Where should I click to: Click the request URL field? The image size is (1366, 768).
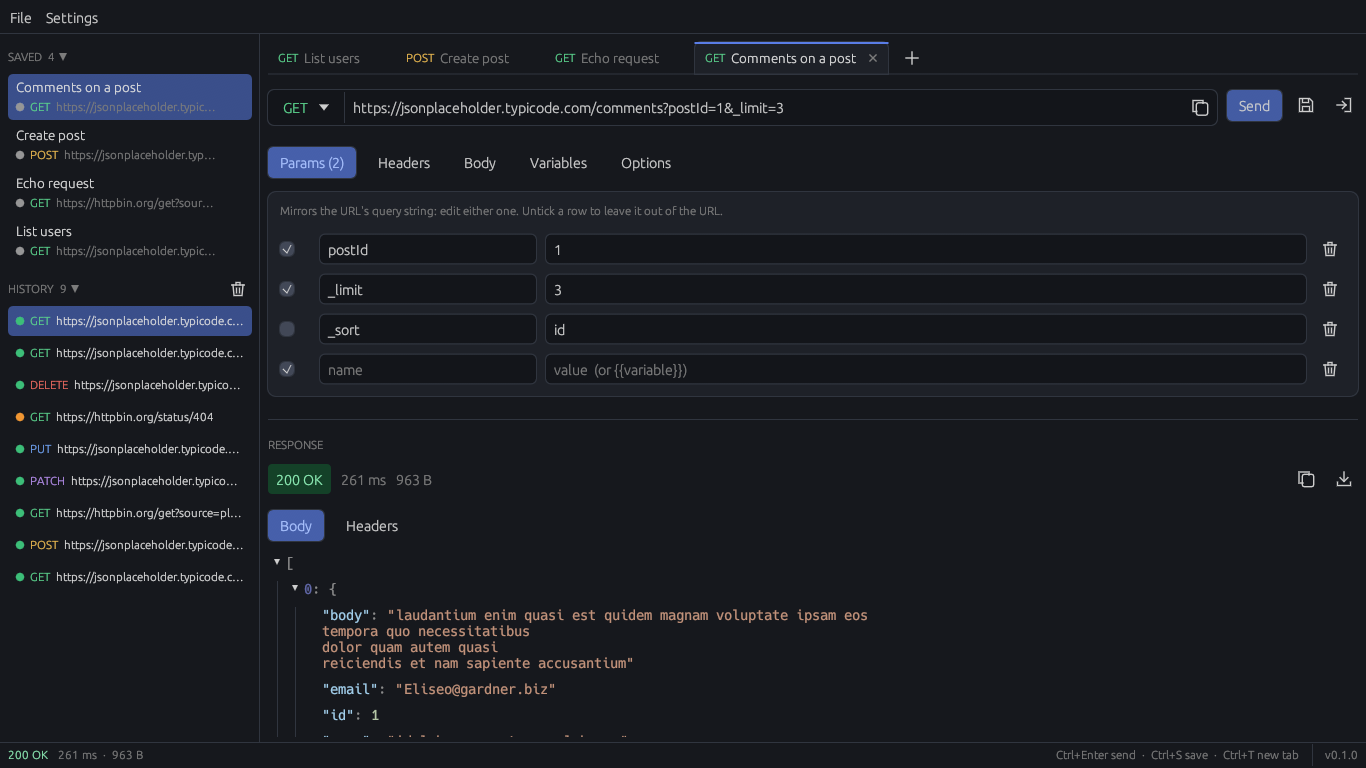765,107
